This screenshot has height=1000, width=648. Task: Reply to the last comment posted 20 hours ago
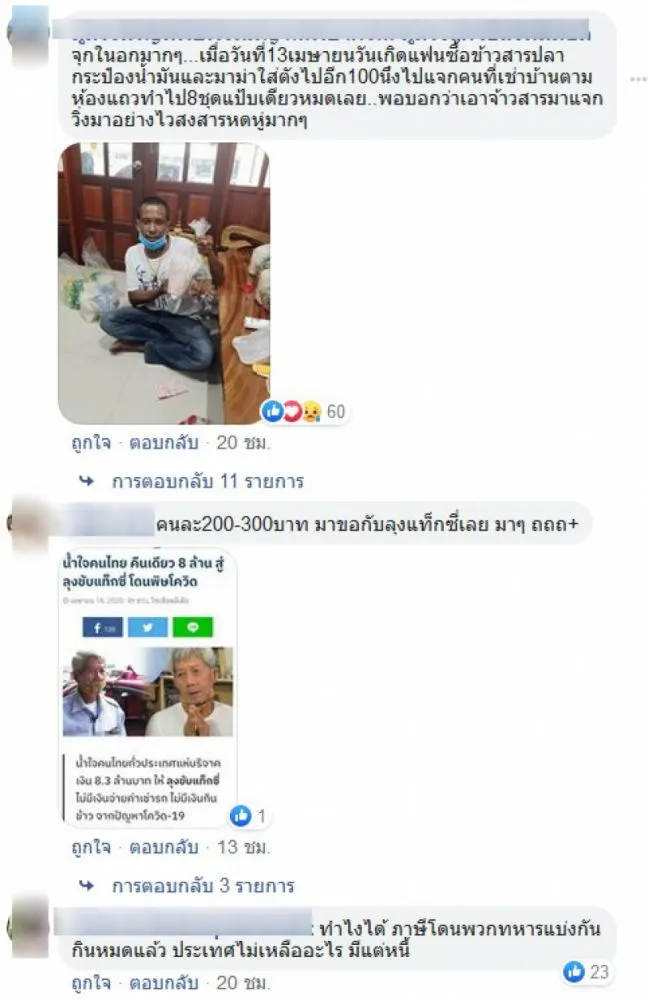164,983
